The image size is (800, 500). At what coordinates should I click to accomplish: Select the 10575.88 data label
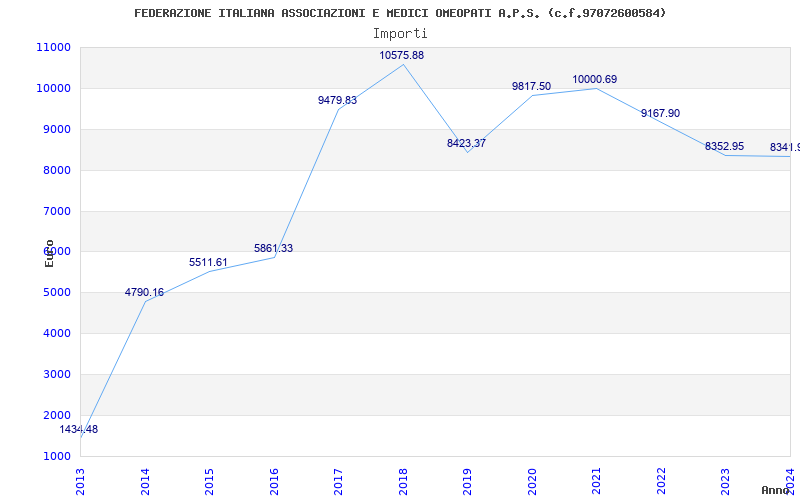pos(402,55)
